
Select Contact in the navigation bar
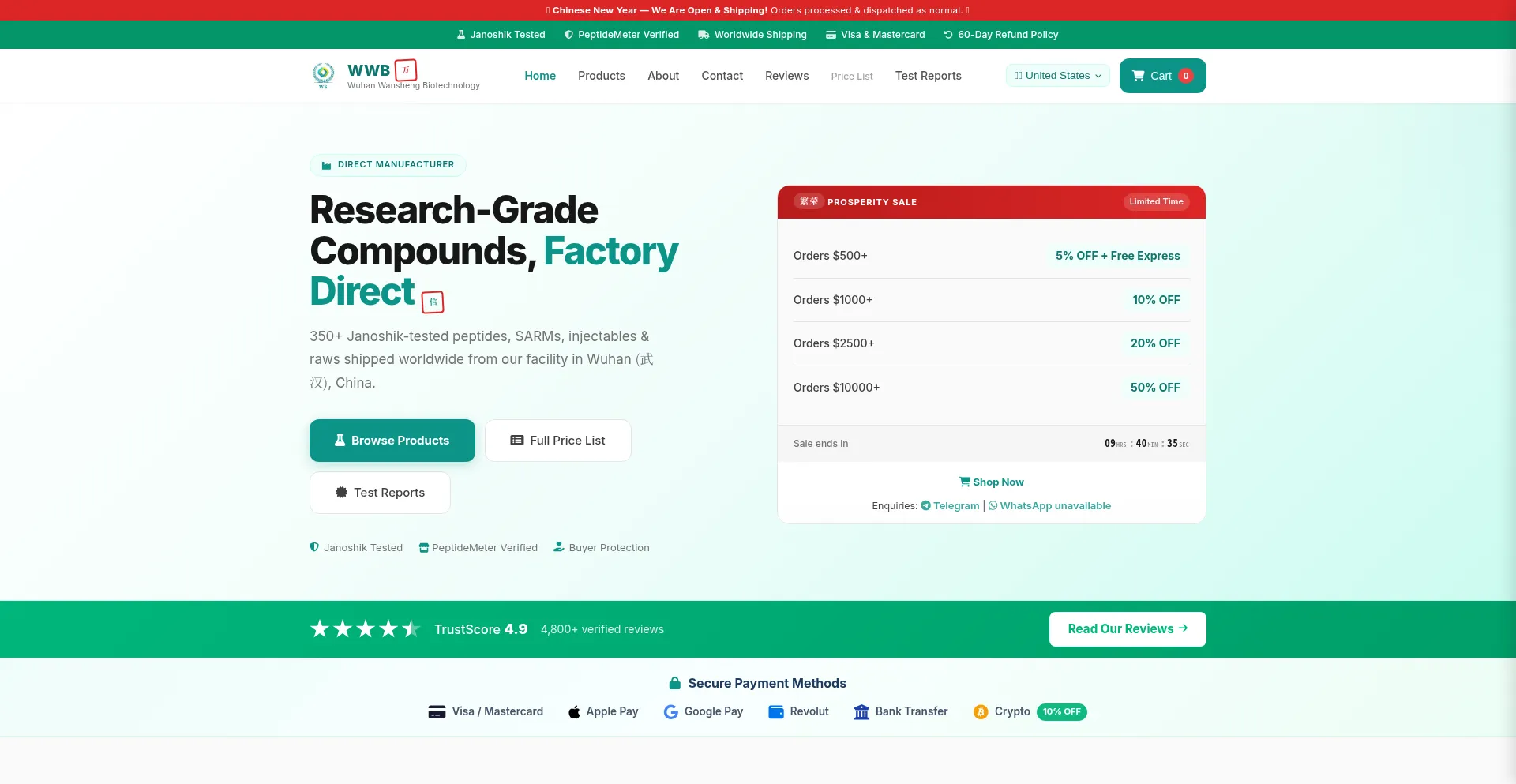point(722,76)
